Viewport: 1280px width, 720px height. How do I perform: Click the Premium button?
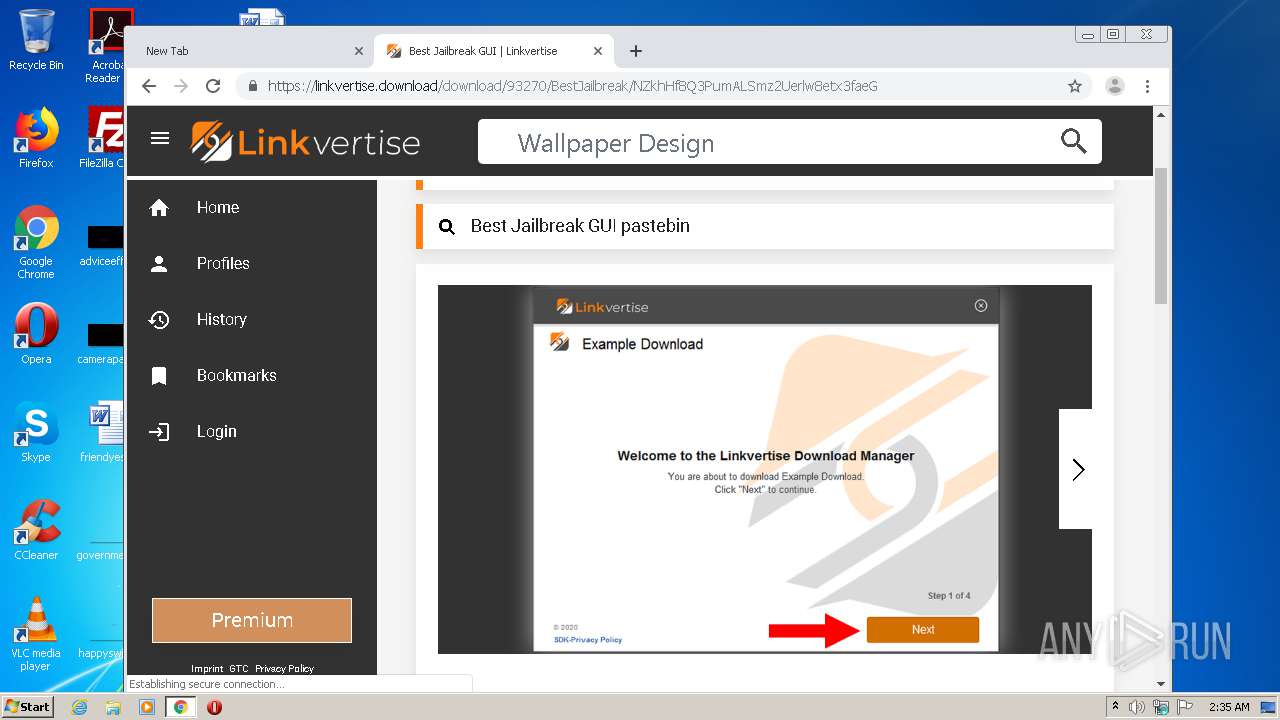[x=252, y=620]
